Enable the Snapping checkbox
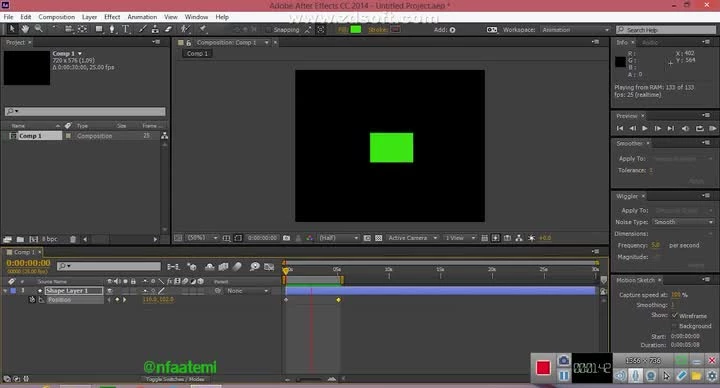720x388 pixels. pyautogui.click(x=268, y=30)
